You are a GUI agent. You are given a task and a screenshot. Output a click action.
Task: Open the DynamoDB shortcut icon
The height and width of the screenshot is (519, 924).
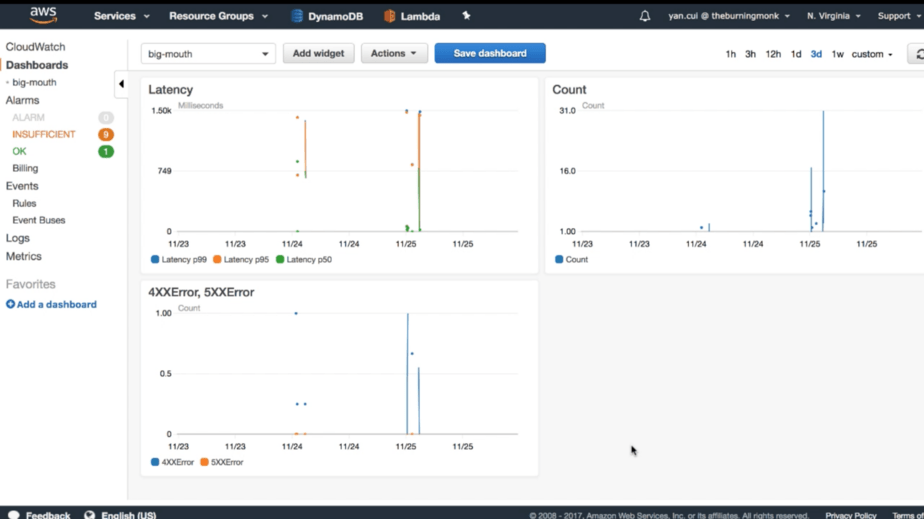pyautogui.click(x=297, y=16)
